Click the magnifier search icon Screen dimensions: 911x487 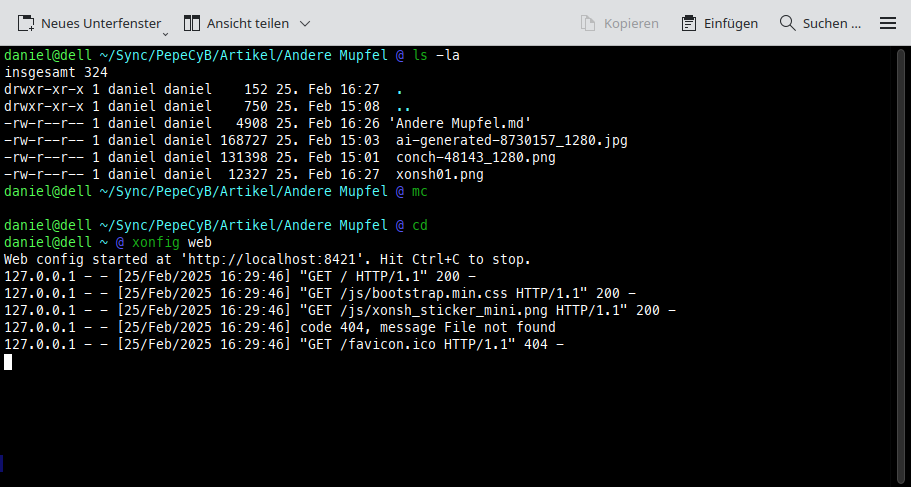click(x=787, y=23)
